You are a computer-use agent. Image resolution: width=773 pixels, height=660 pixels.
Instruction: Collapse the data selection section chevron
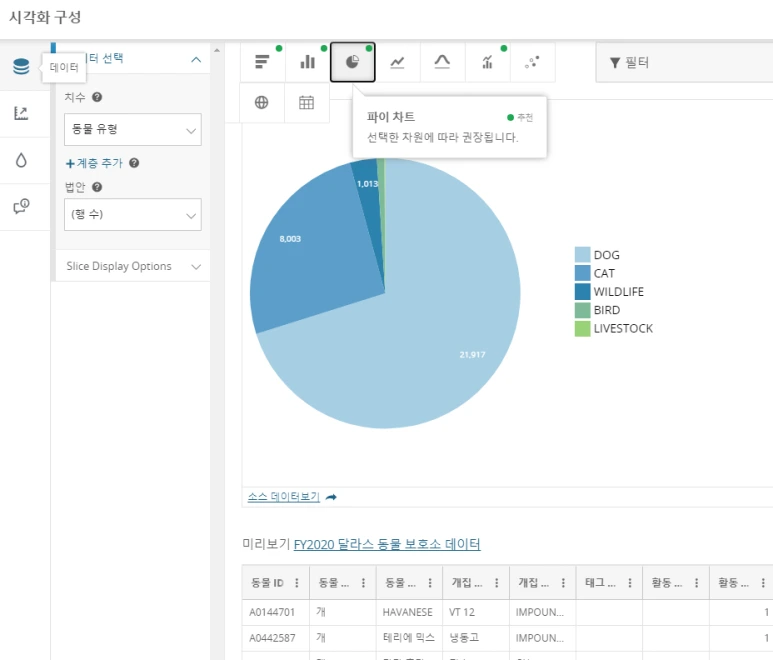pyautogui.click(x=196, y=60)
